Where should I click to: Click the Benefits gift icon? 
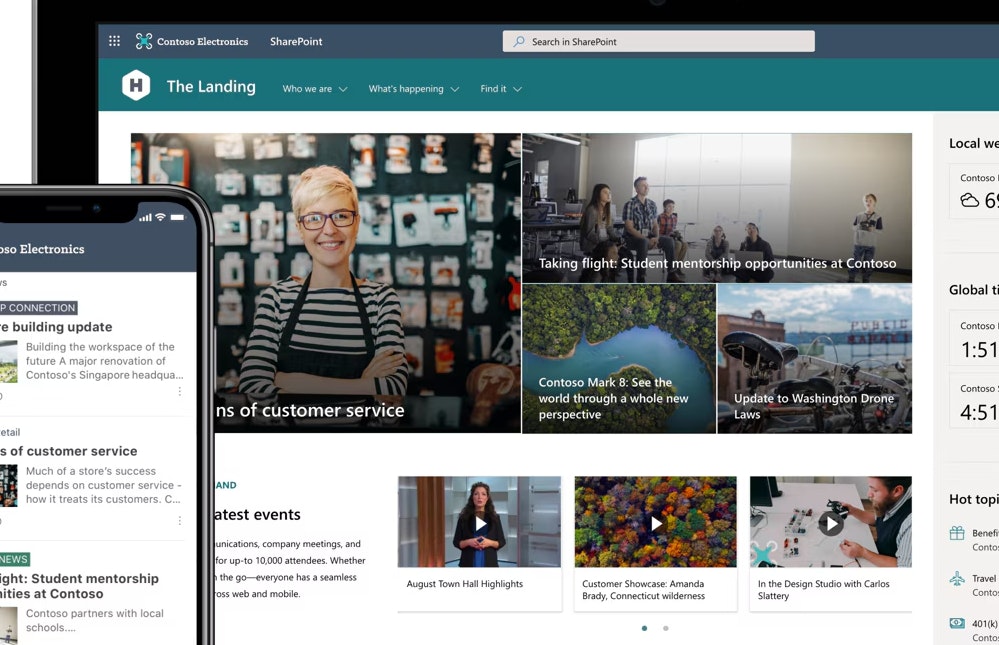957,533
